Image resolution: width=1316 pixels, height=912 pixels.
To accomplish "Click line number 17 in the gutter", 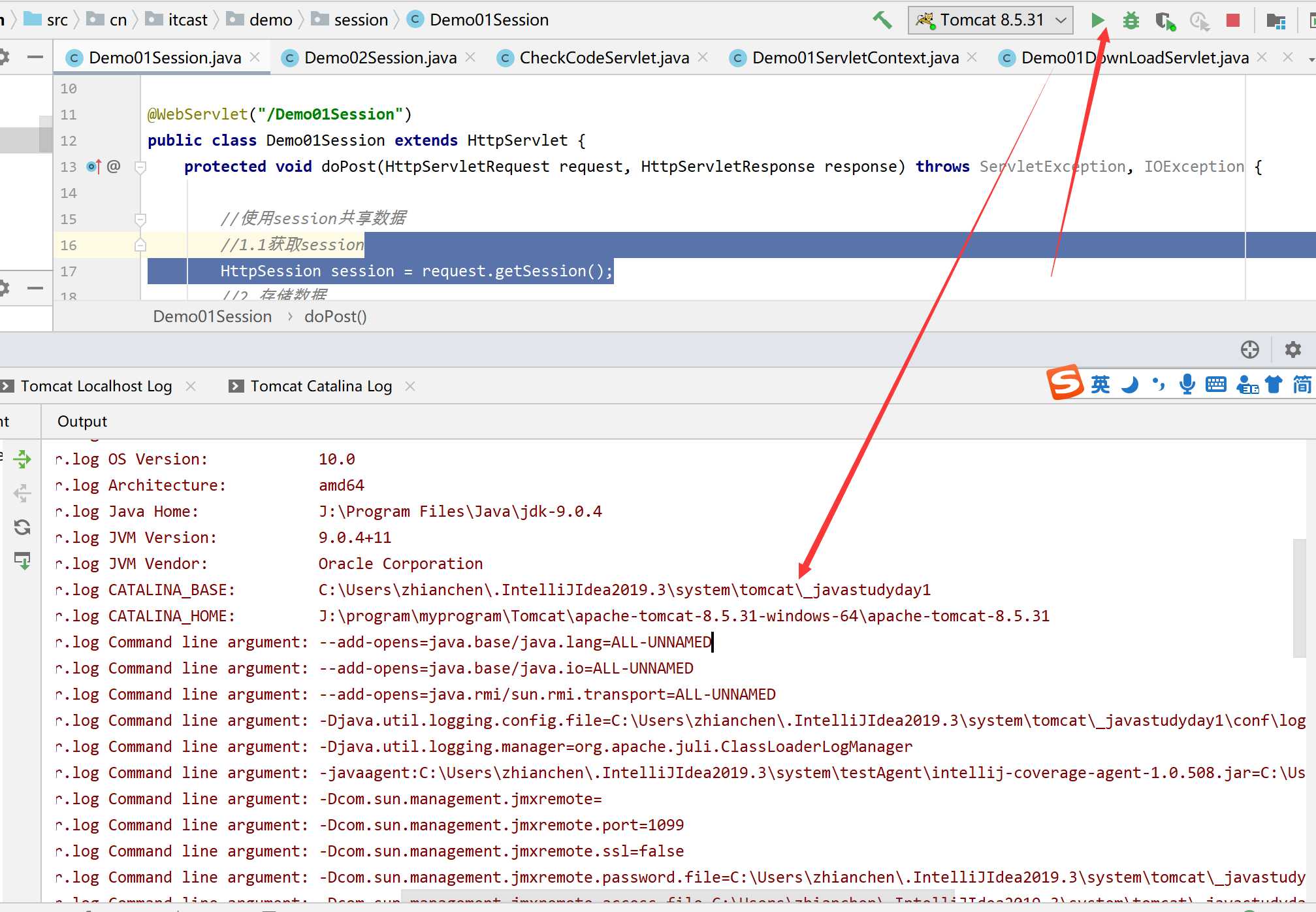I will [69, 271].
